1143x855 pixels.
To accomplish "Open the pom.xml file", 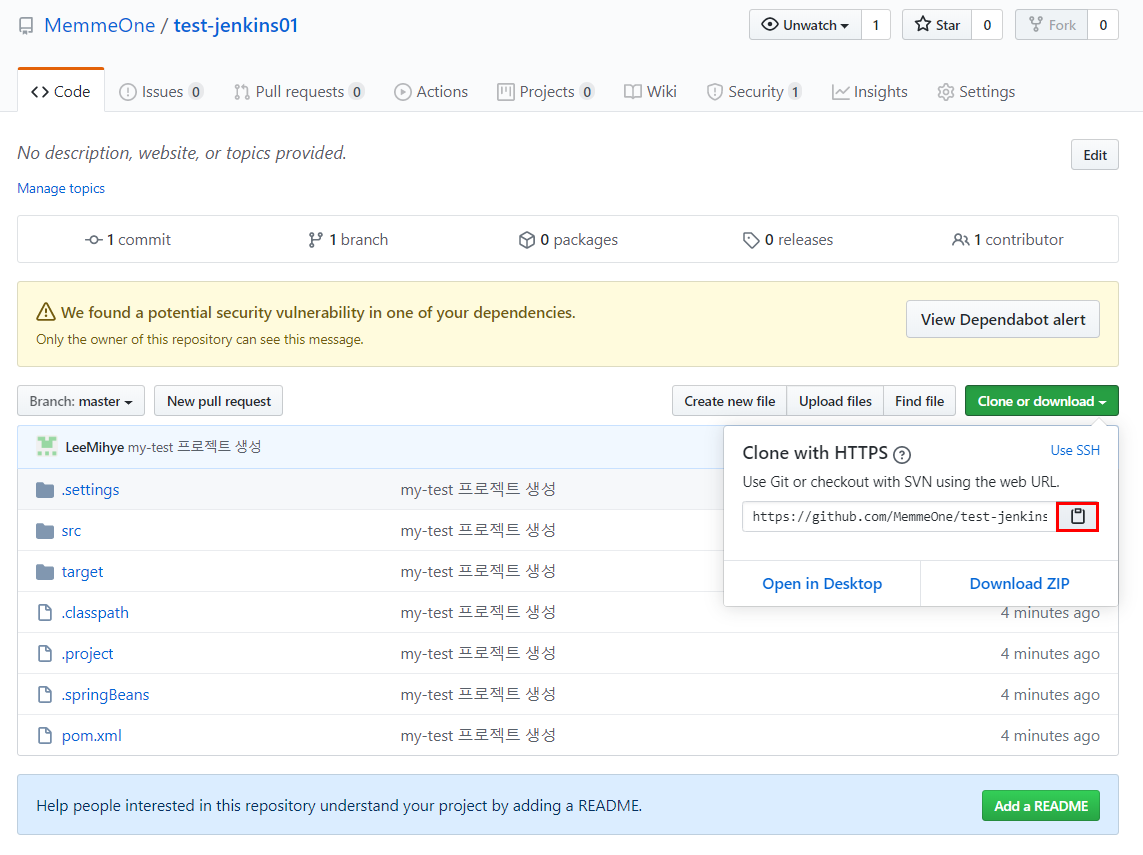I will pyautogui.click(x=91, y=735).
